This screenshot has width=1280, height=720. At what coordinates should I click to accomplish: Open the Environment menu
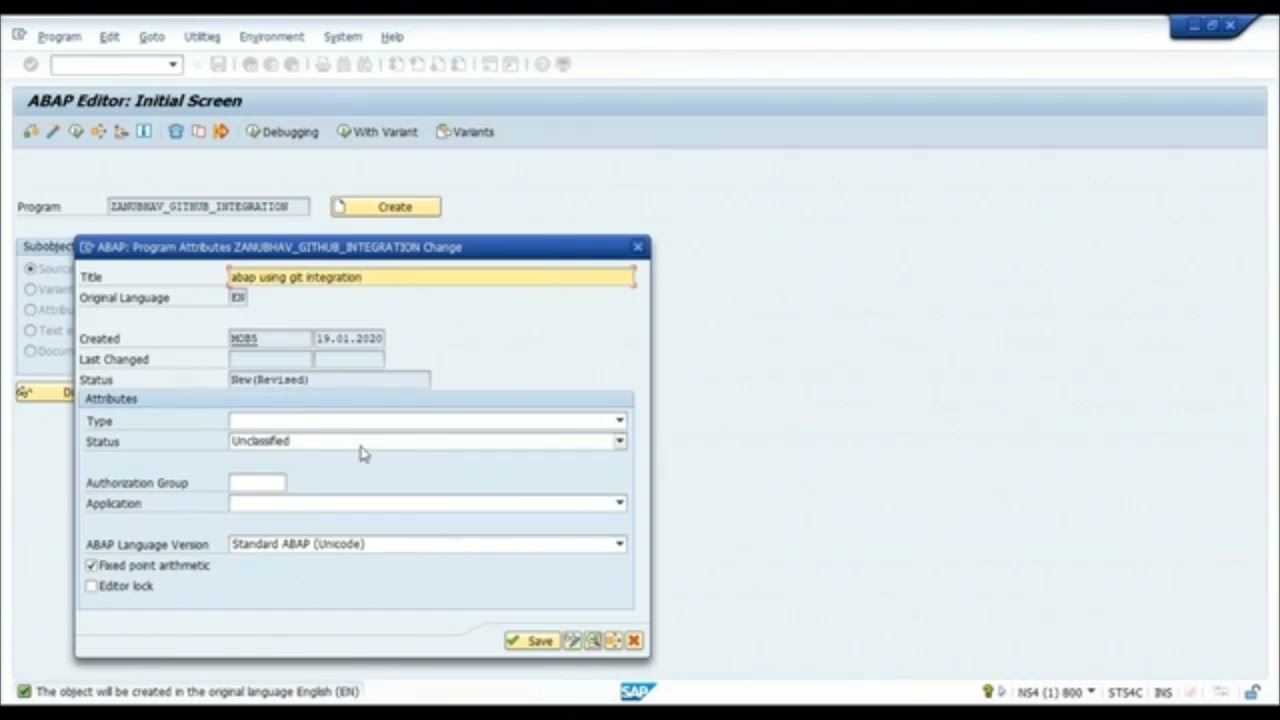tap(271, 37)
